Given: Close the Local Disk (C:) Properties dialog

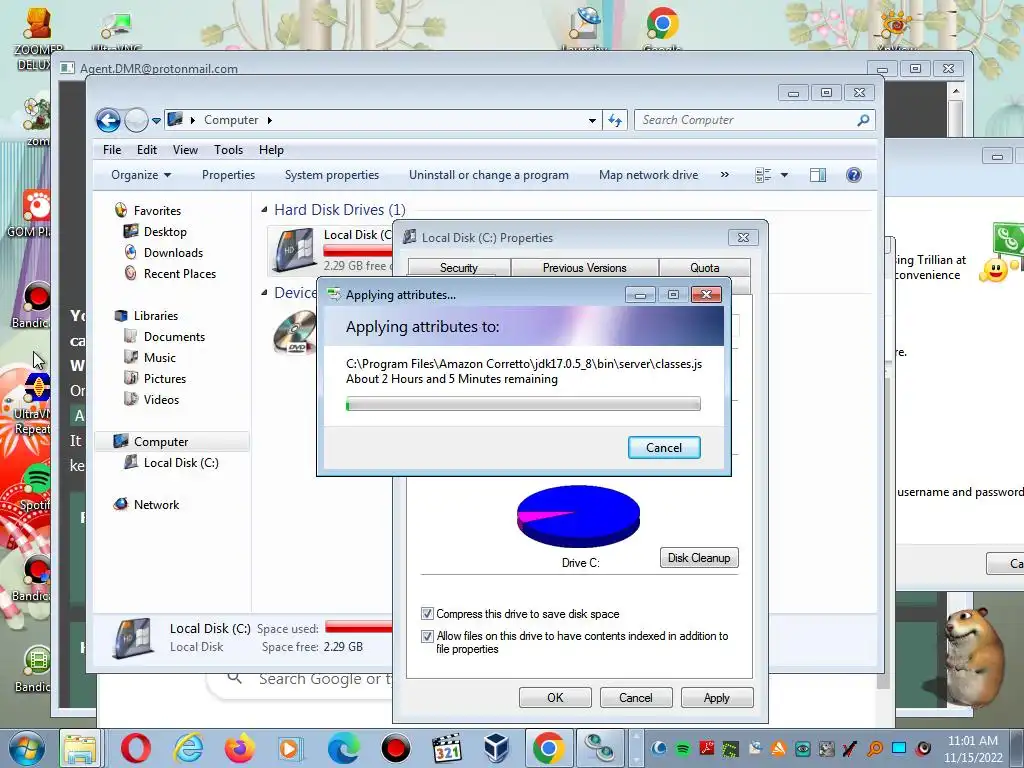Looking at the screenshot, I should [743, 238].
